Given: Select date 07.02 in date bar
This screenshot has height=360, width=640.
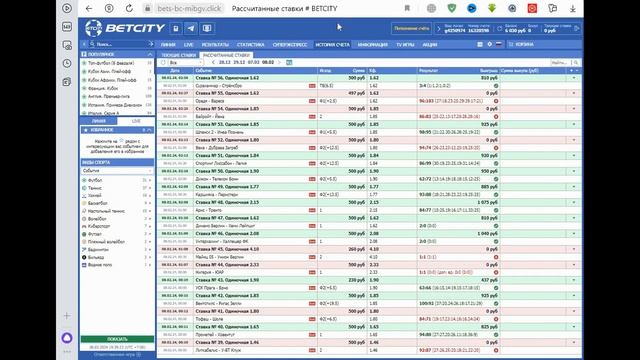Looking at the screenshot, I should [x=253, y=62].
